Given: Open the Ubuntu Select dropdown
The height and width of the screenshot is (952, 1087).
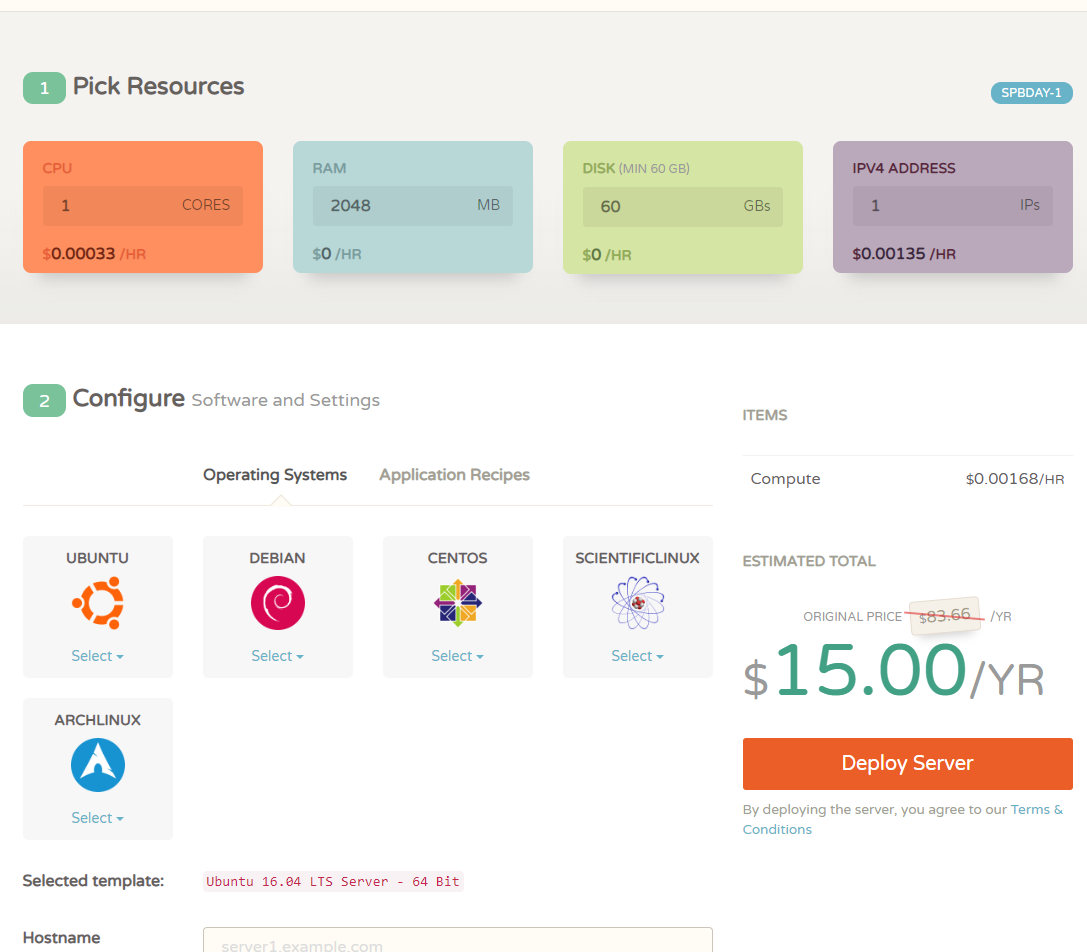Looking at the screenshot, I should click(x=97, y=656).
